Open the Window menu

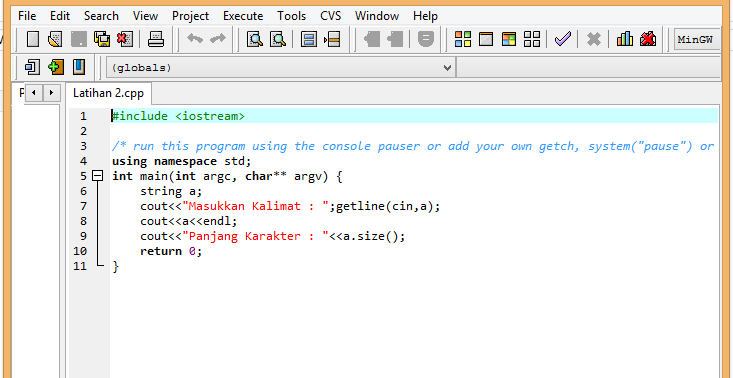click(377, 16)
